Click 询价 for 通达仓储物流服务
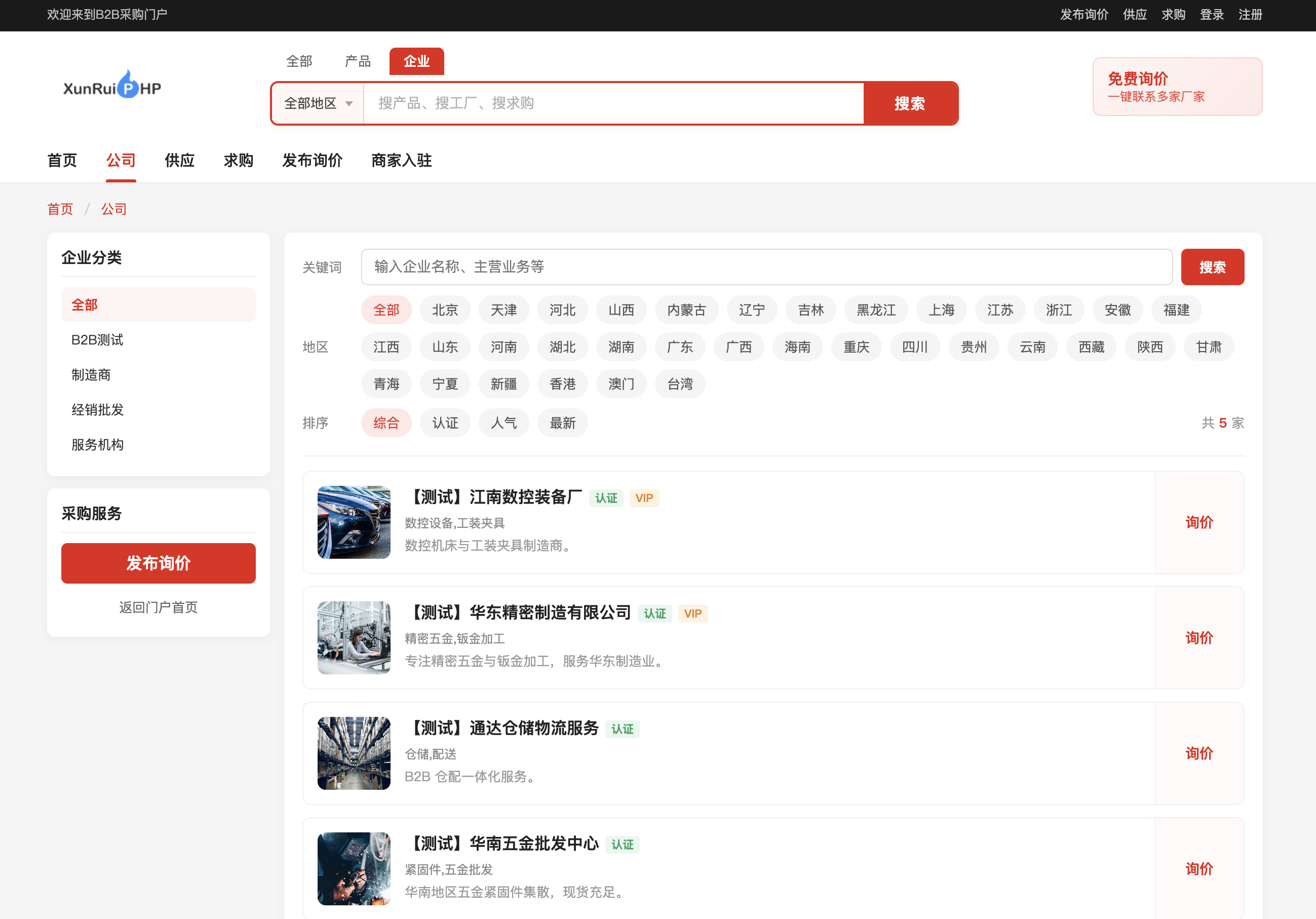The image size is (1316, 919). (1199, 753)
